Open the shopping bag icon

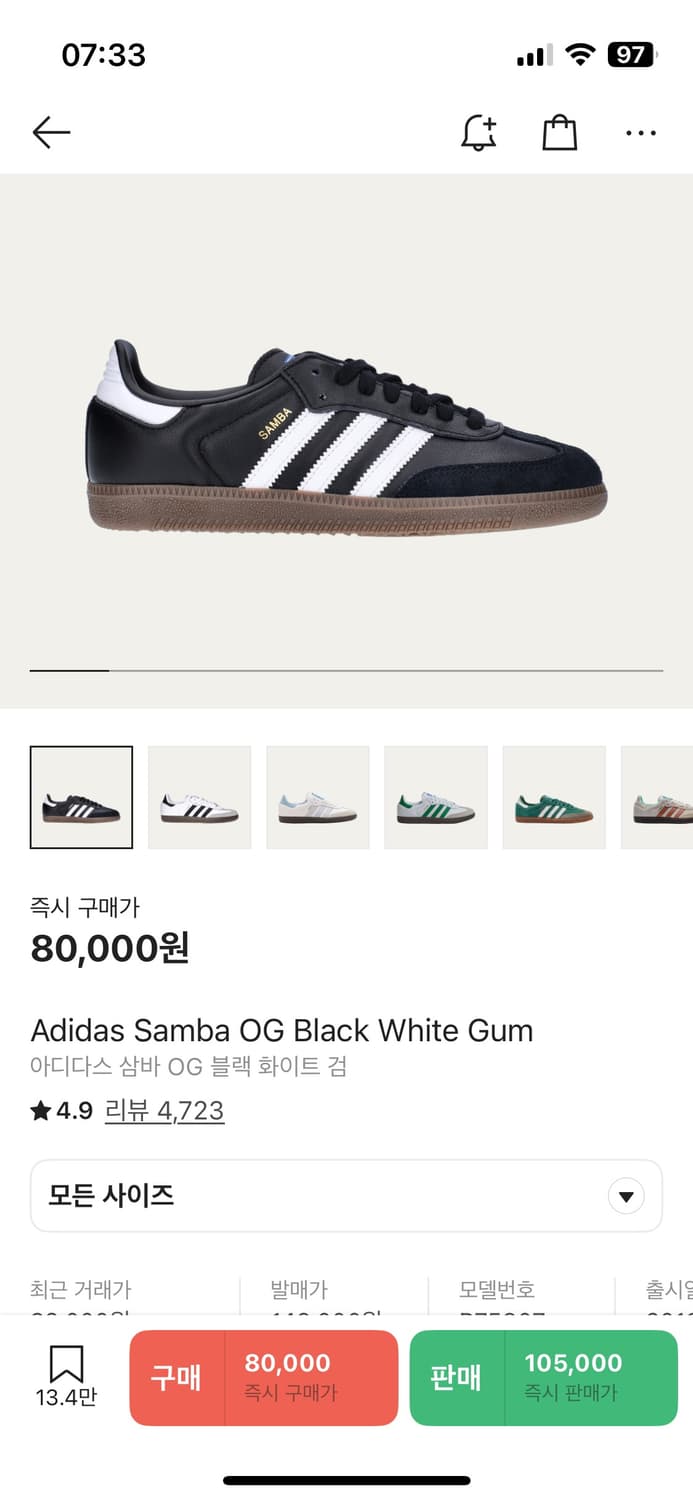[x=560, y=132]
